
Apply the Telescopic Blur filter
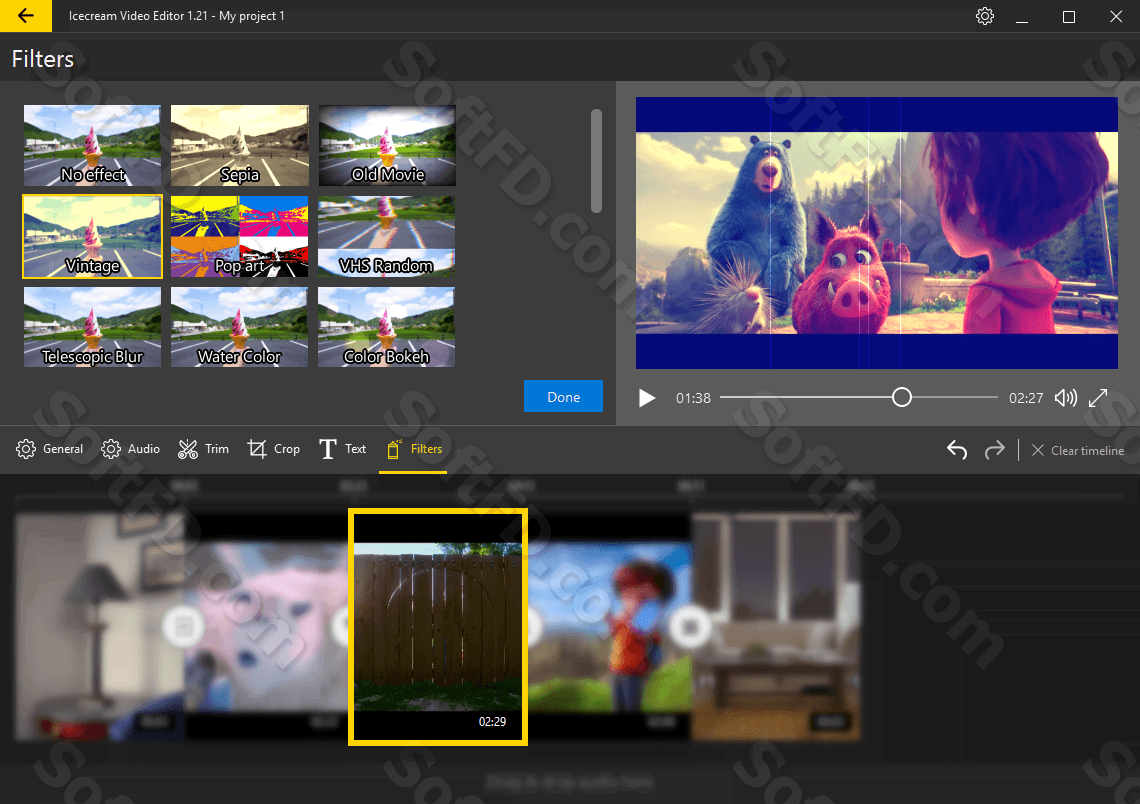(x=92, y=327)
